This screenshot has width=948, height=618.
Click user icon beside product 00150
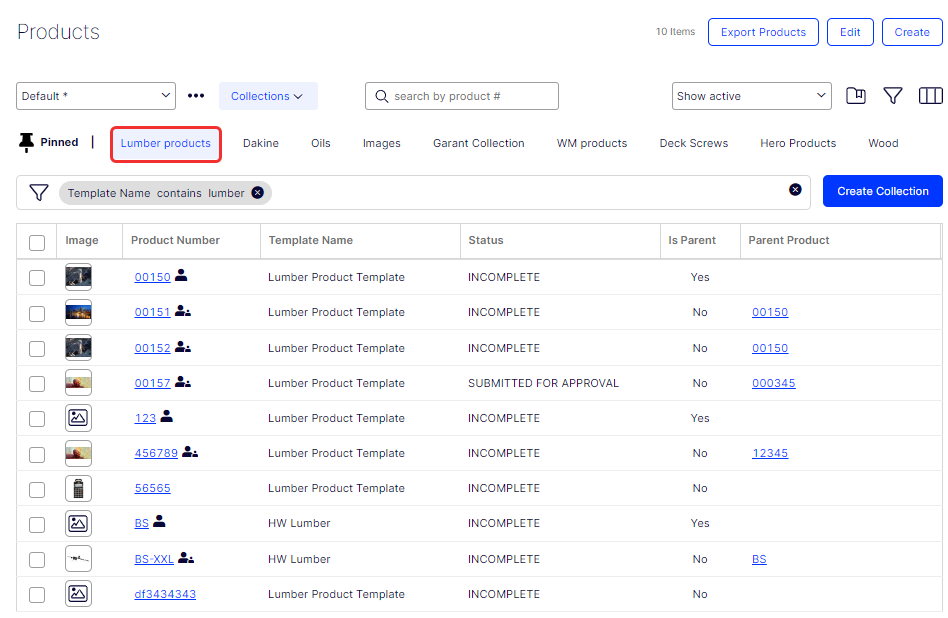(181, 276)
